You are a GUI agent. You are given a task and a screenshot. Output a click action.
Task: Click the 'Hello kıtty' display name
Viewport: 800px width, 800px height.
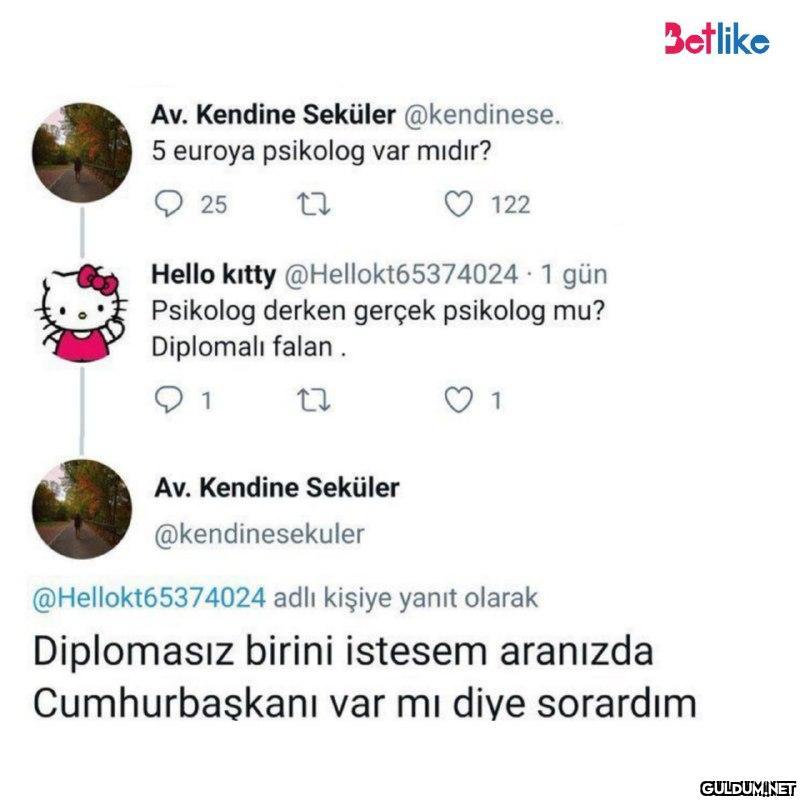pyautogui.click(x=214, y=274)
